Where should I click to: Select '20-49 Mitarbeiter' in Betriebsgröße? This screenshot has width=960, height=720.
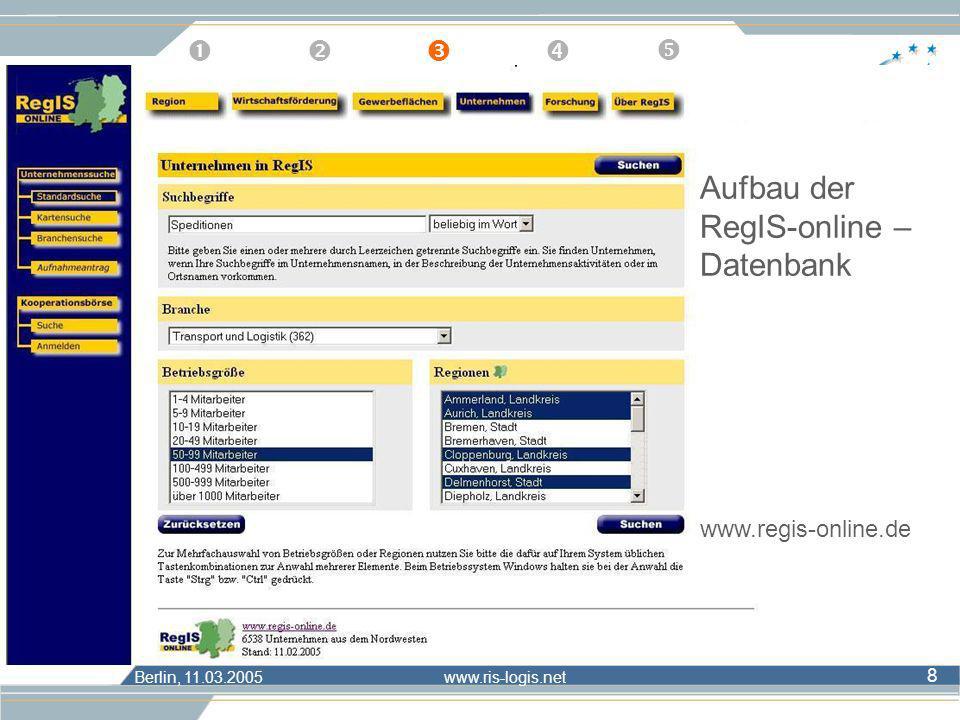point(271,441)
